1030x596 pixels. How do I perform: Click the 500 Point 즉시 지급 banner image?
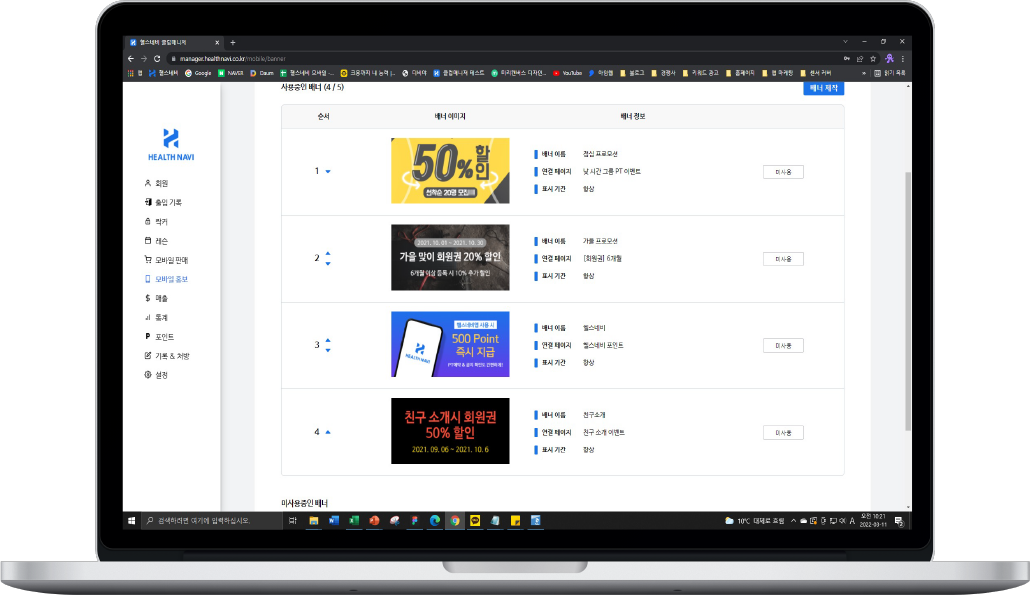(450, 344)
